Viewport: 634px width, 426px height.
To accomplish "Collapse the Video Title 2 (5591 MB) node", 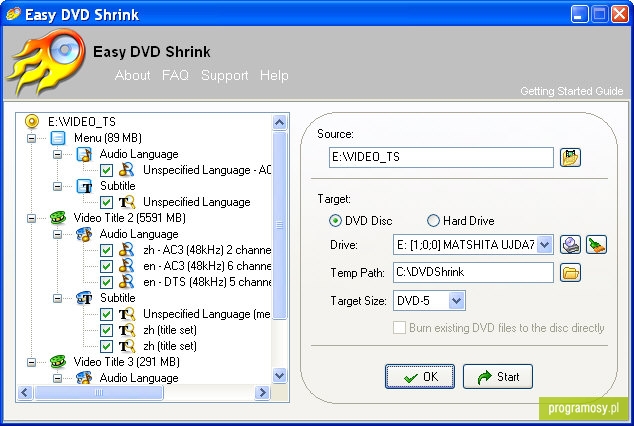I will pyautogui.click(x=32, y=218).
